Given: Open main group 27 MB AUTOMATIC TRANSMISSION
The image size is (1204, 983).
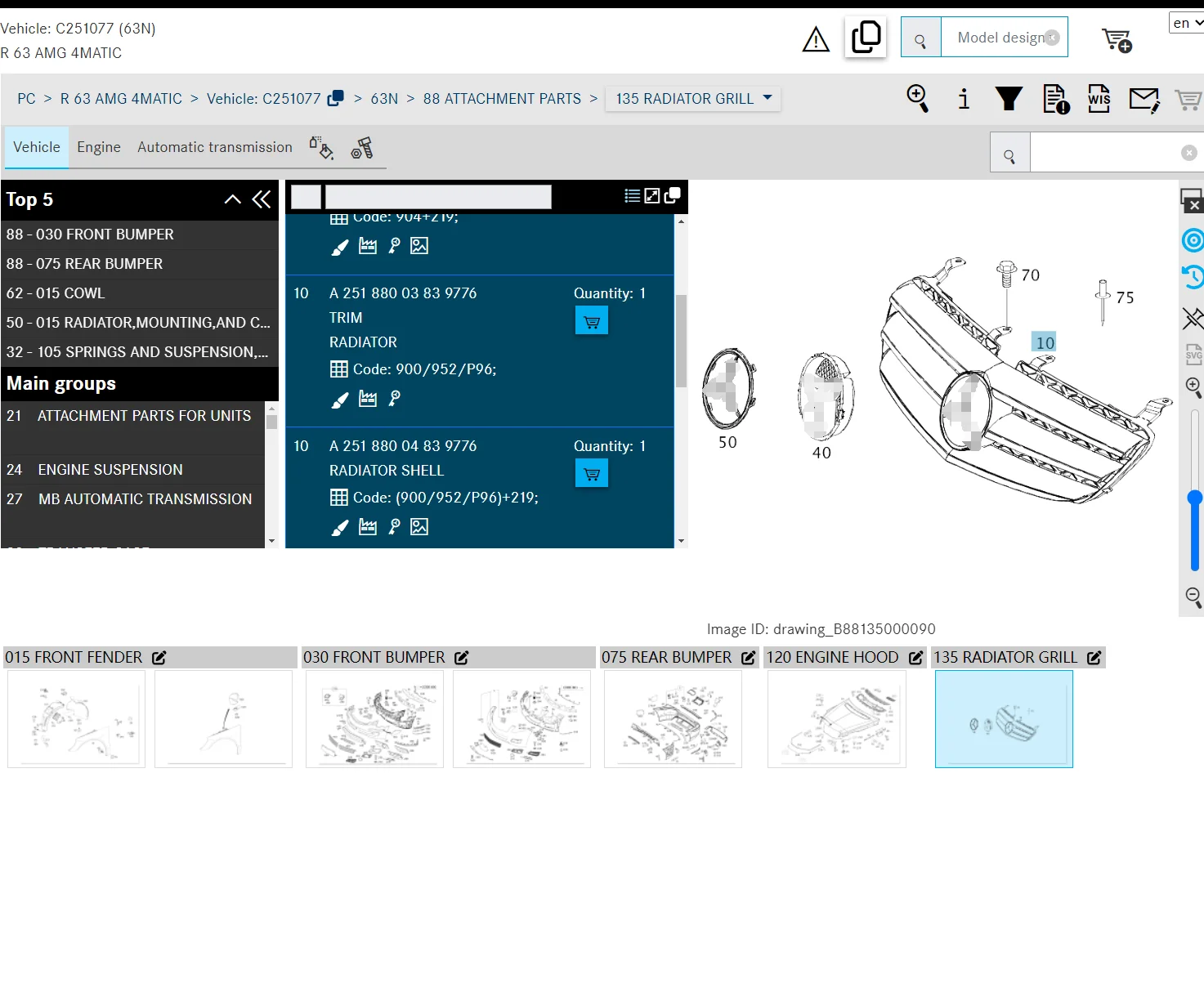Looking at the screenshot, I should click(x=132, y=499).
